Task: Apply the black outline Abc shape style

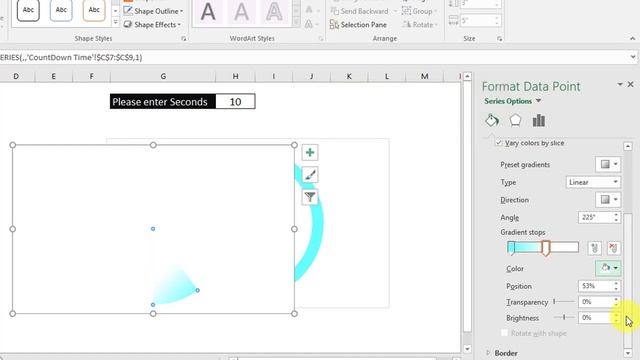Action: [28, 10]
